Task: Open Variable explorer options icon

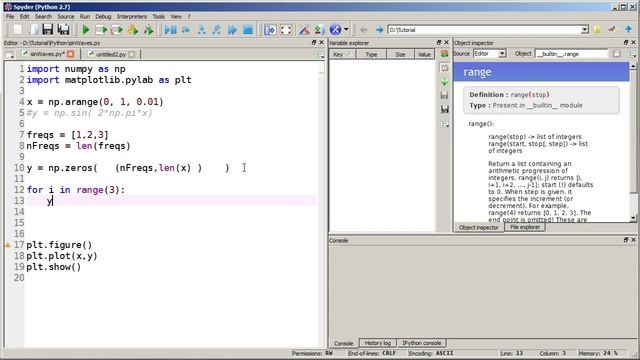Action: click(x=444, y=124)
